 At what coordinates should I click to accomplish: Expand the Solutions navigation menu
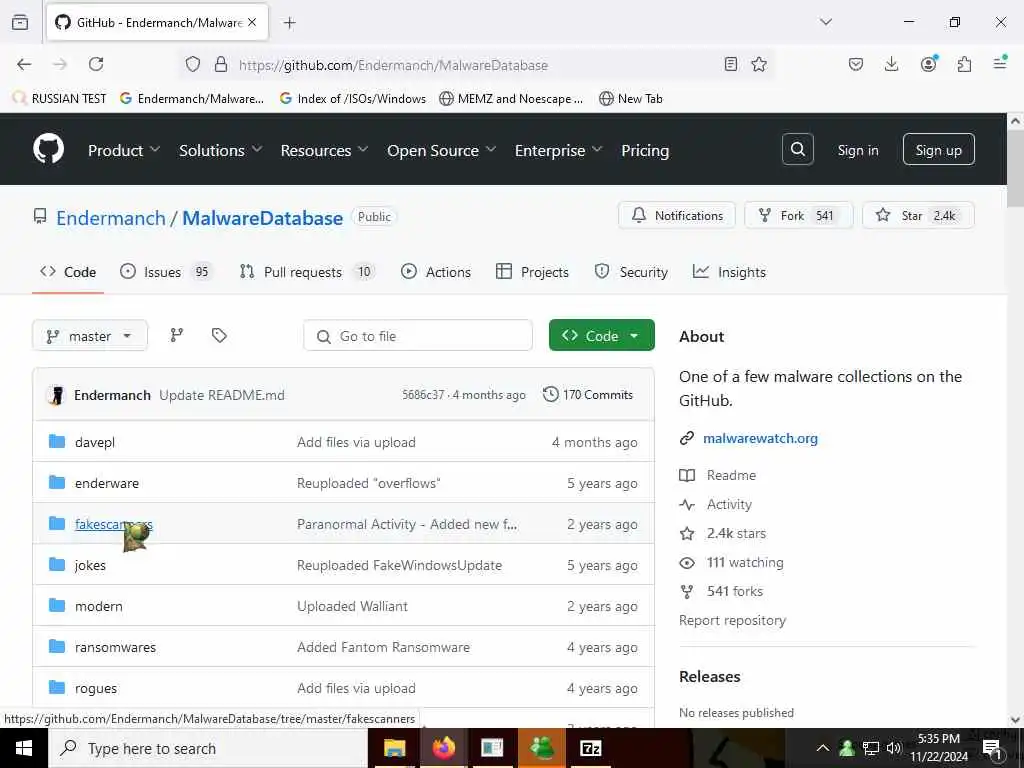221,150
